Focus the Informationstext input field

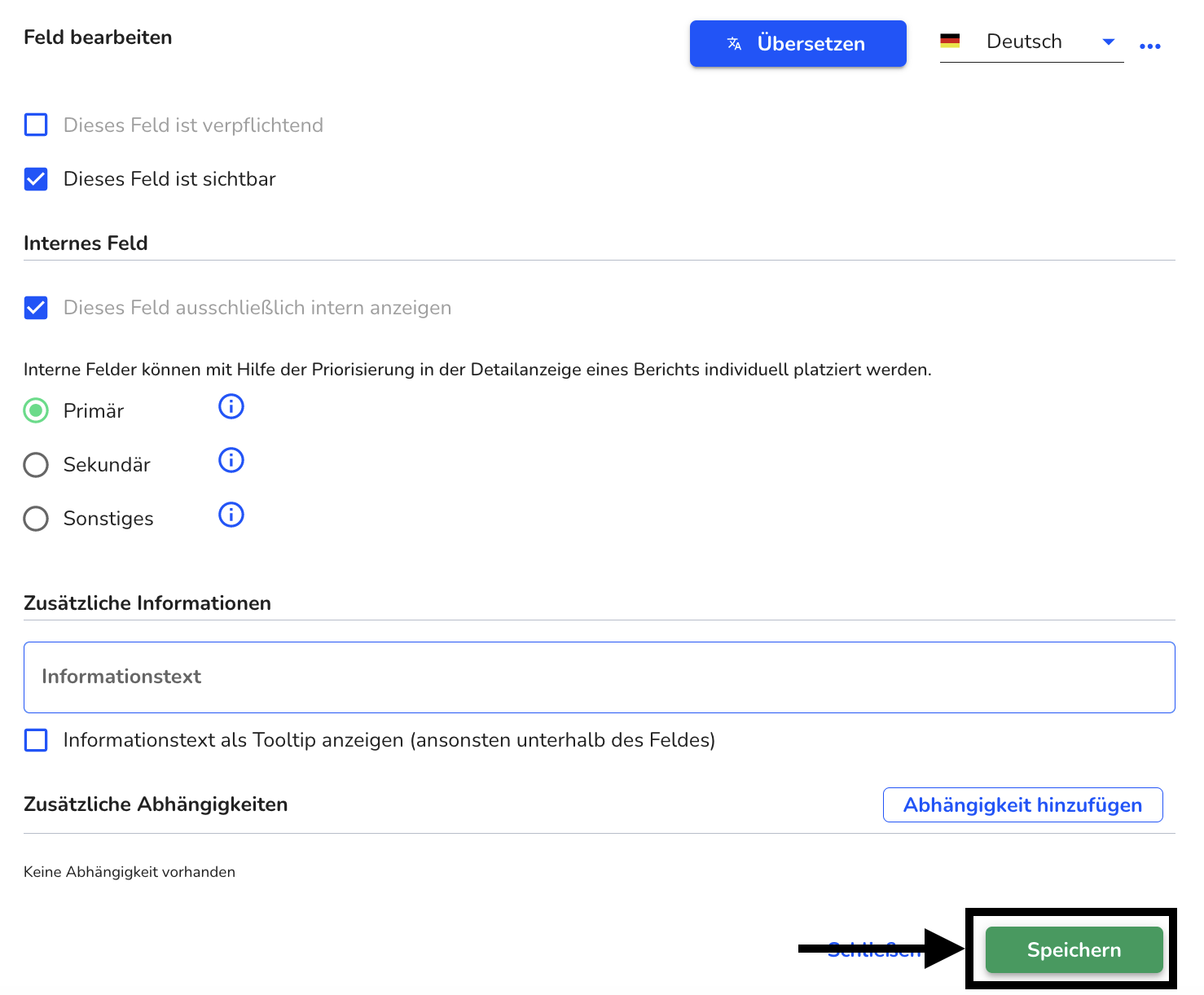600,677
